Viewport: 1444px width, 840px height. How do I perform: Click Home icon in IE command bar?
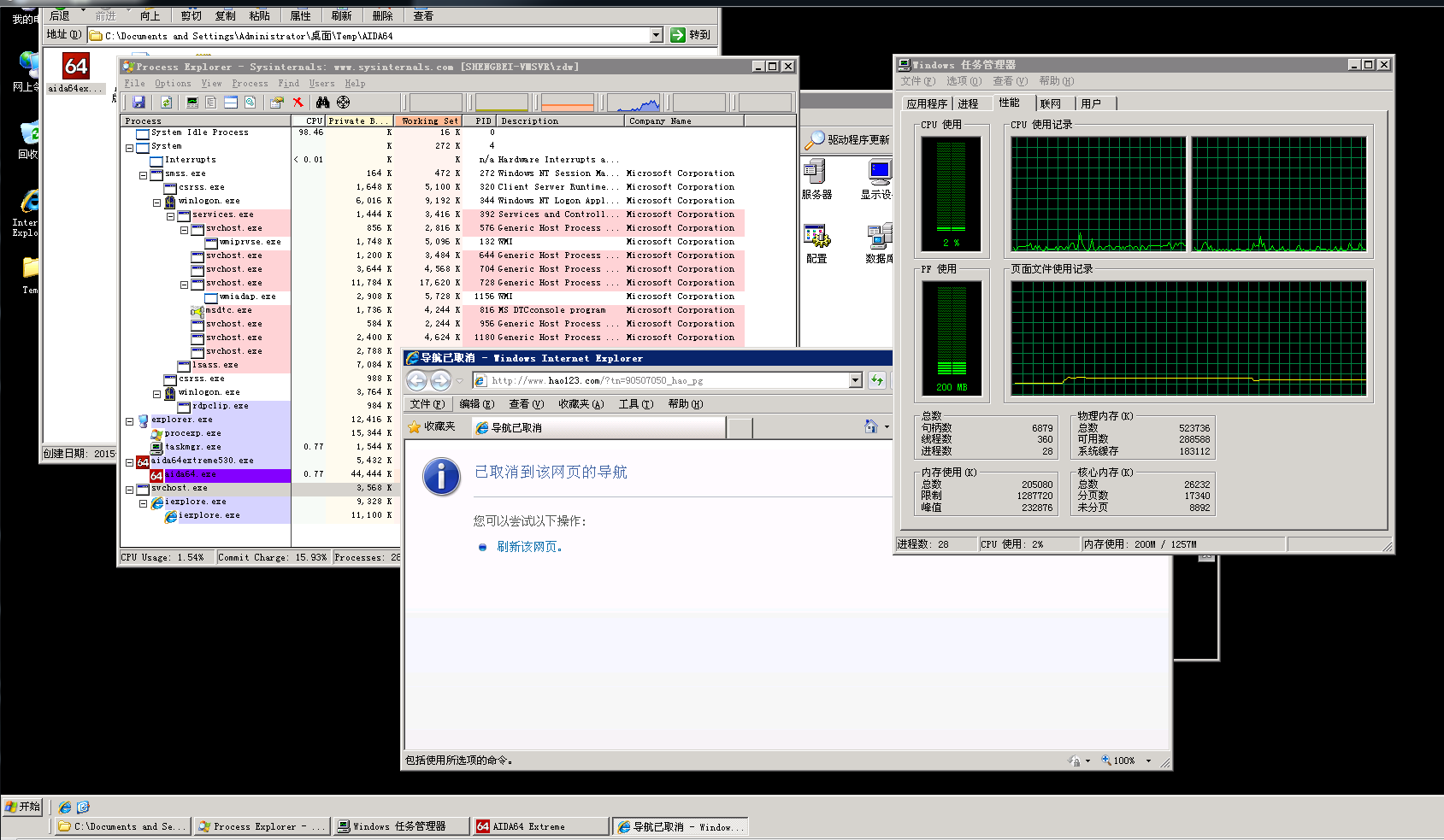[x=870, y=426]
